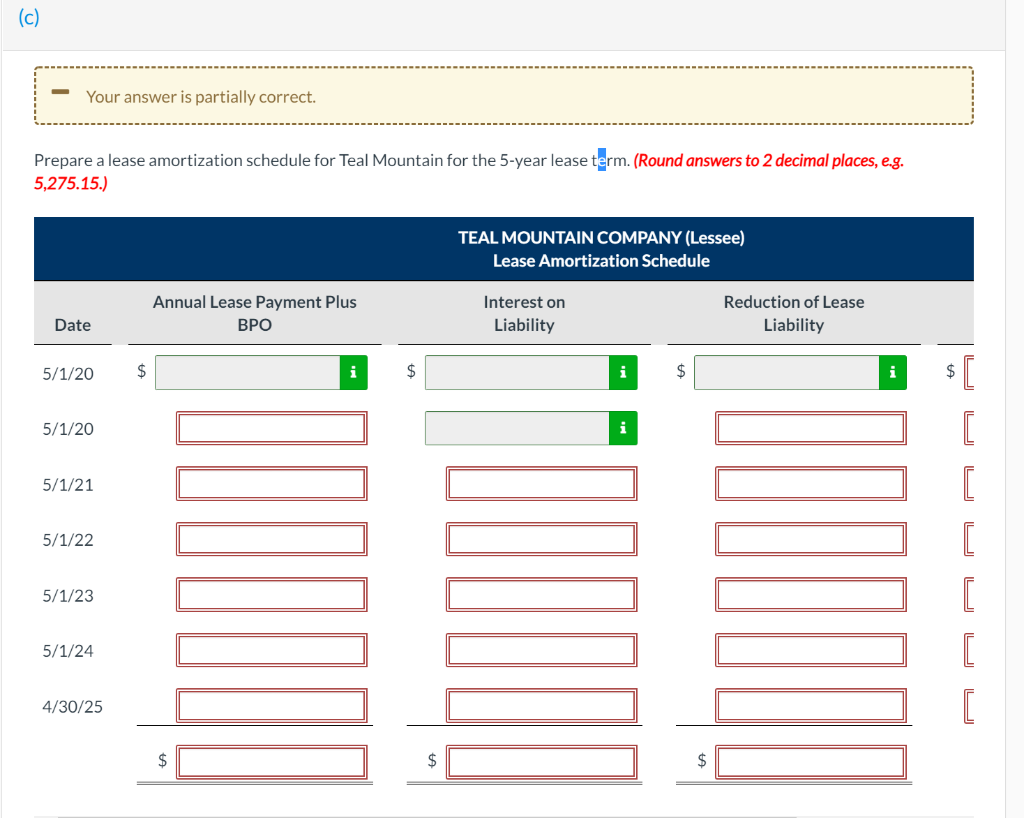This screenshot has height=818, width=1024.
Task: Click 'Your answer is partially correct.' message
Action: [200, 97]
